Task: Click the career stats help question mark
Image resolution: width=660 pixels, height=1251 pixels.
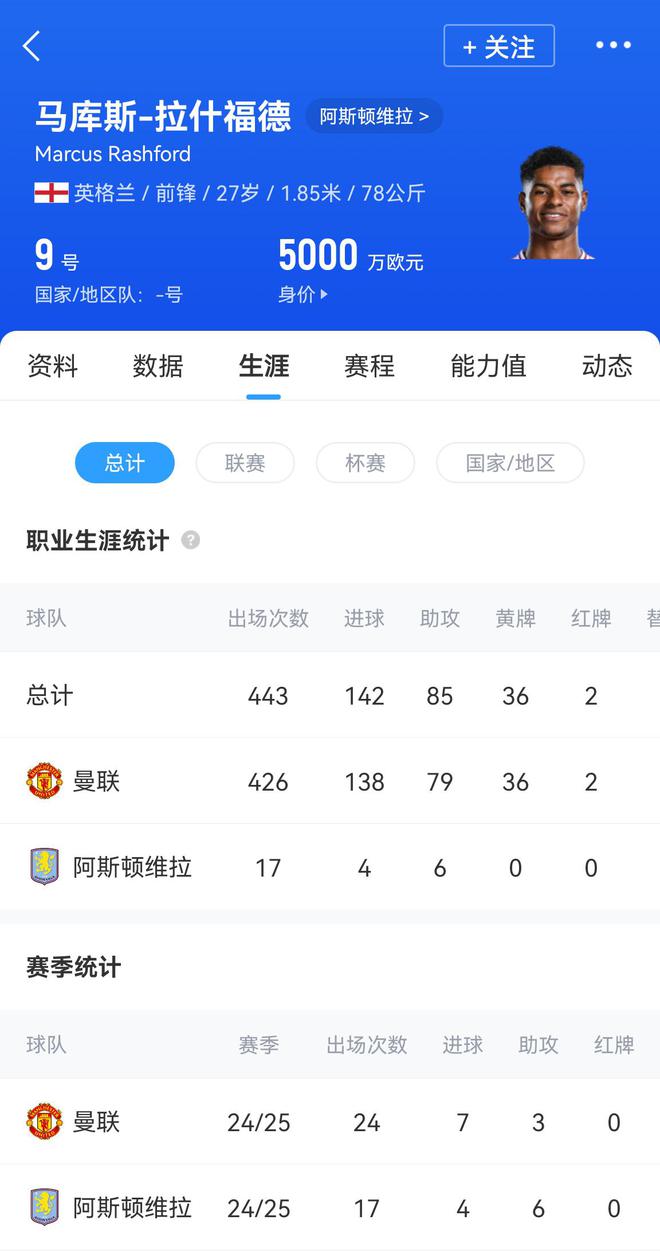Action: click(x=190, y=540)
